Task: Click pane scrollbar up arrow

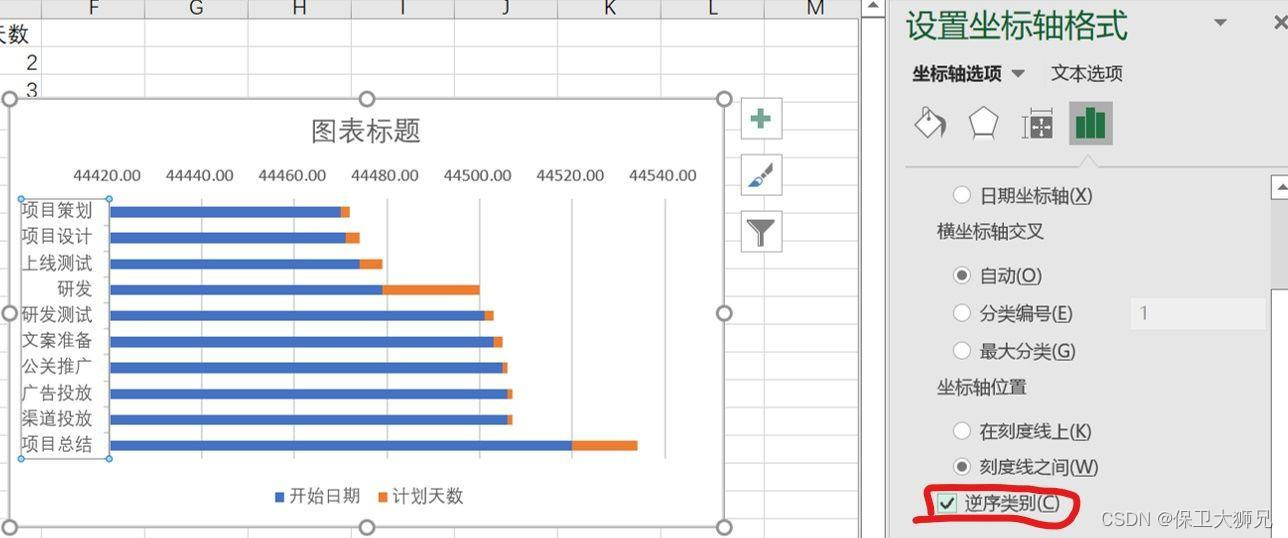Action: (x=1279, y=187)
